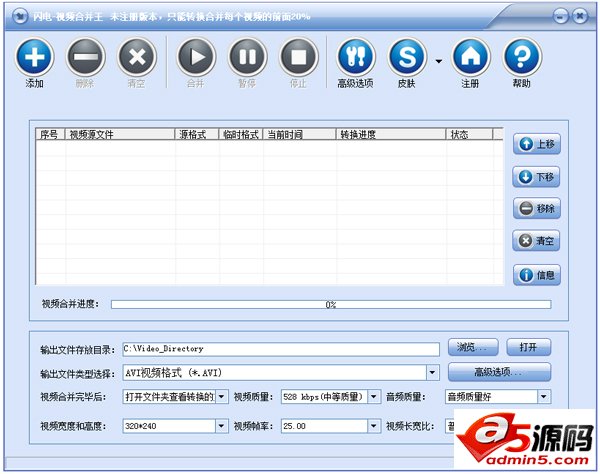600x474 pixels.
Task: Click the 临时格式 column header
Action: click(x=241, y=135)
